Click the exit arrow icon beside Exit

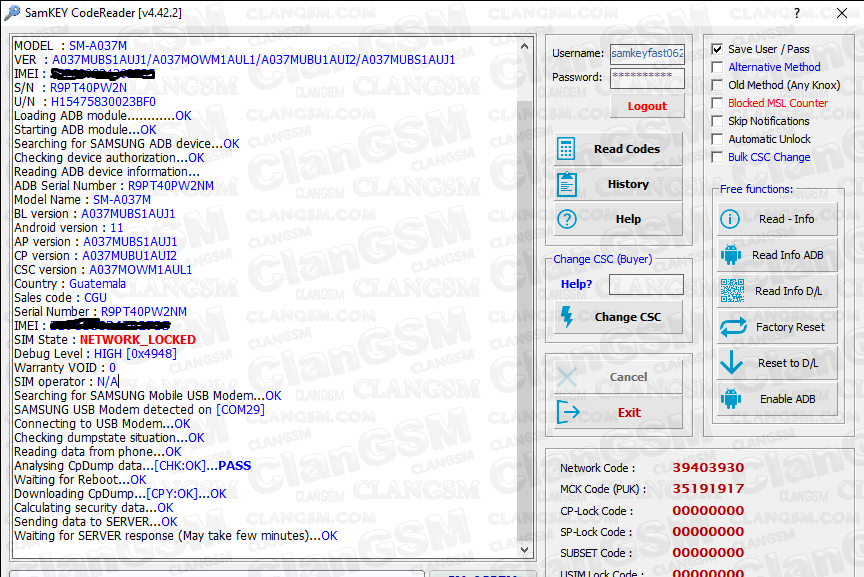[x=568, y=412]
